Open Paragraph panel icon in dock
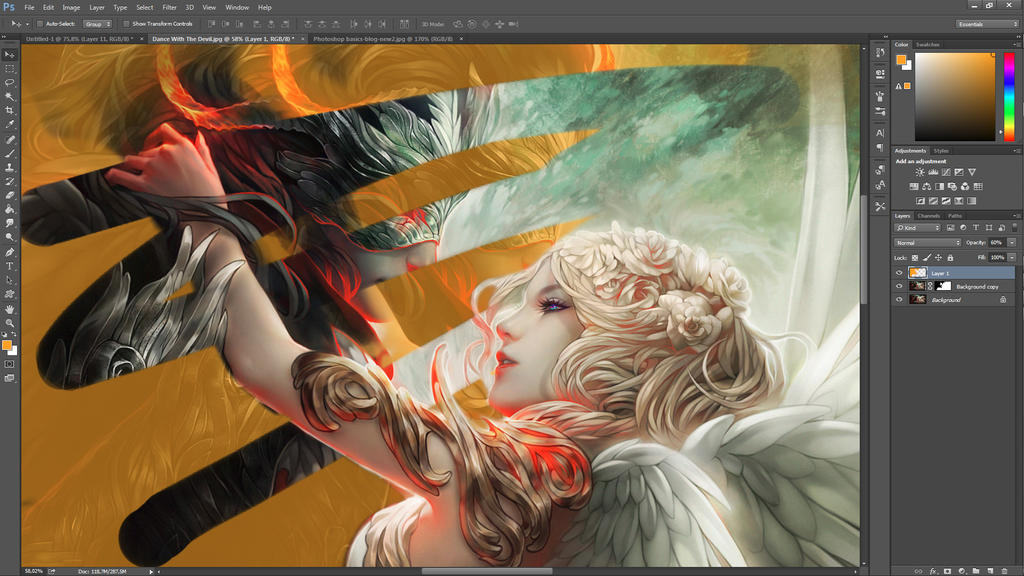This screenshot has width=1024, height=576. tap(880, 147)
